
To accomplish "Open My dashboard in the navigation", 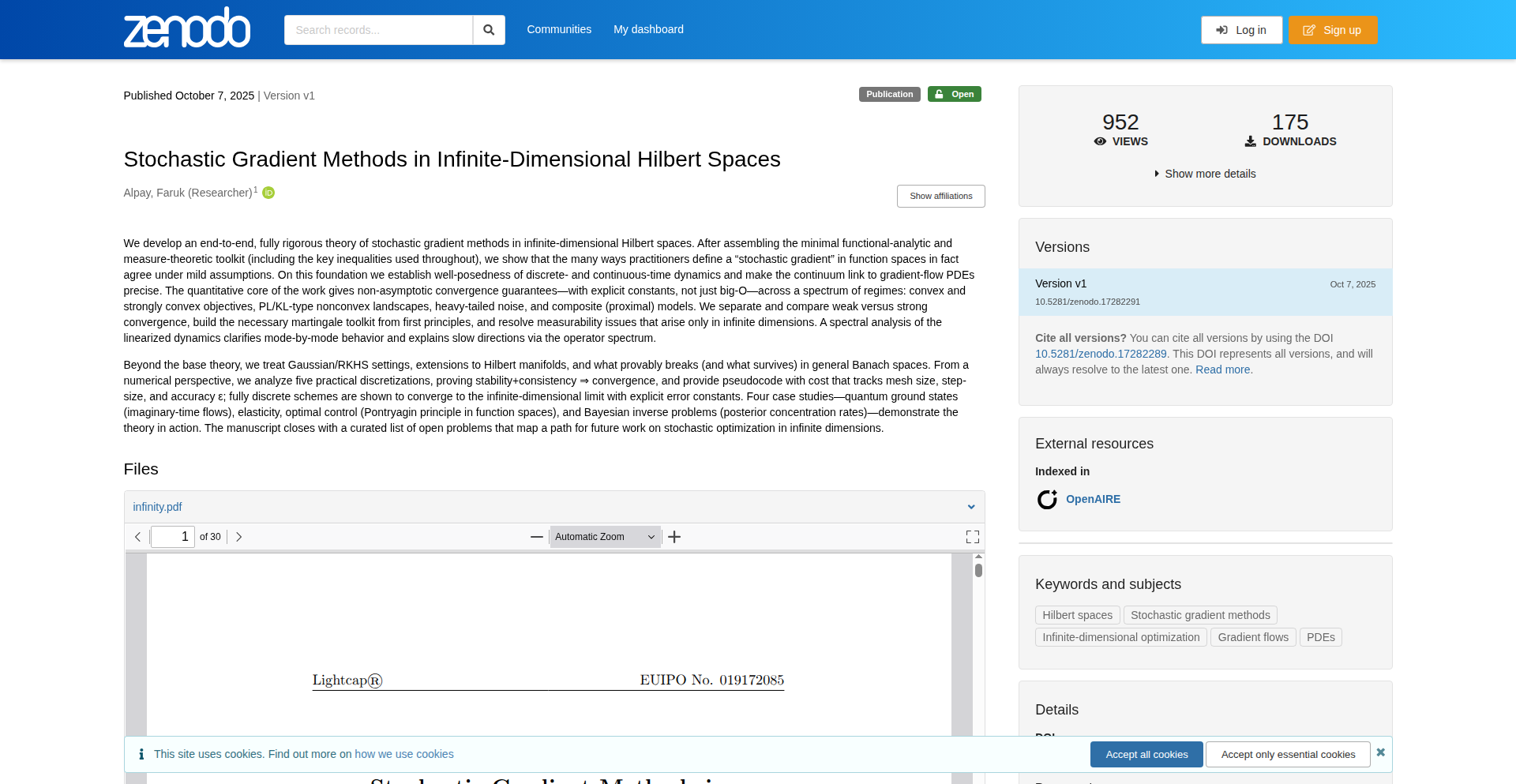I will click(x=648, y=29).
